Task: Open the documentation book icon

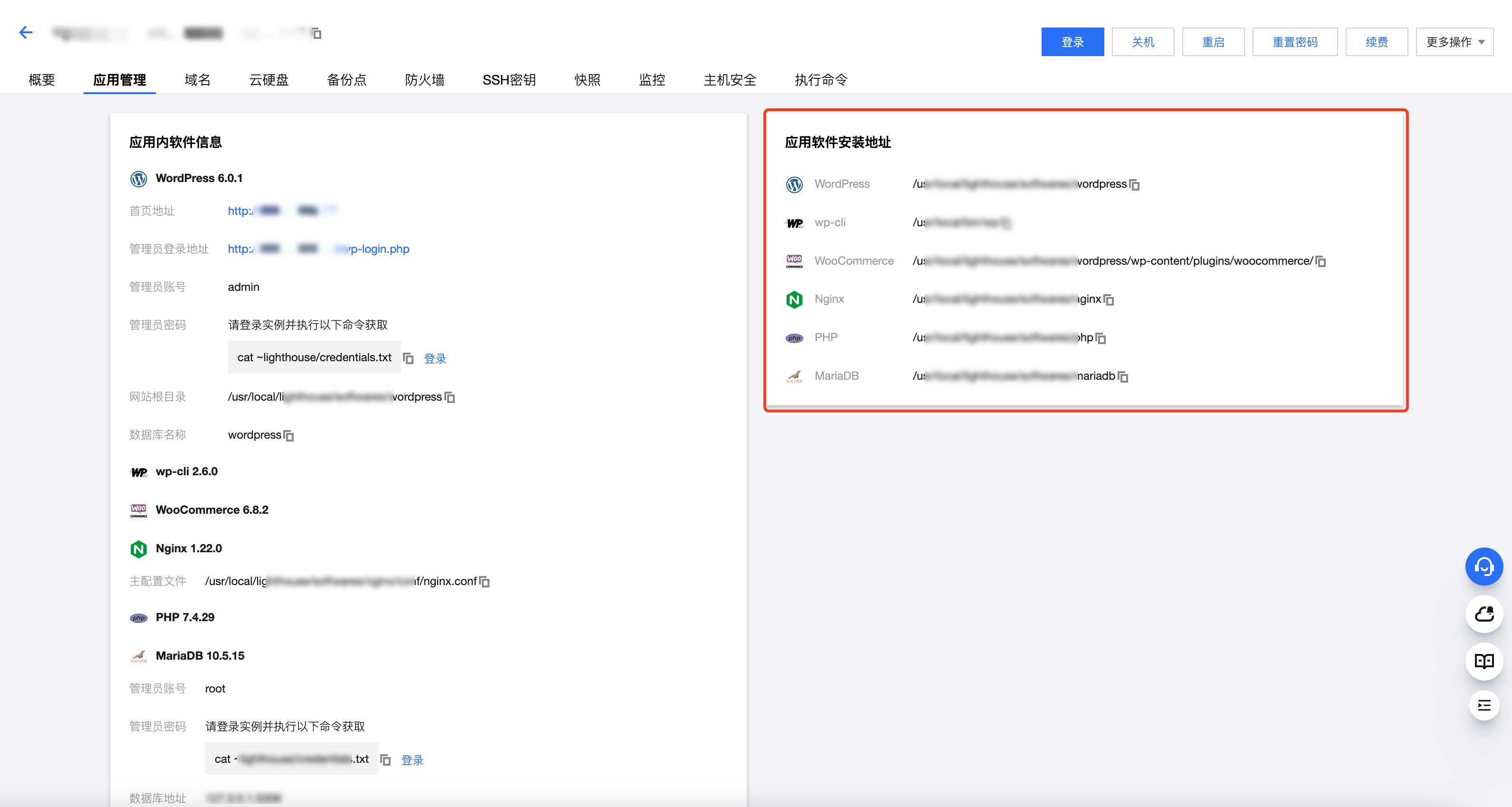Action: 1484,662
